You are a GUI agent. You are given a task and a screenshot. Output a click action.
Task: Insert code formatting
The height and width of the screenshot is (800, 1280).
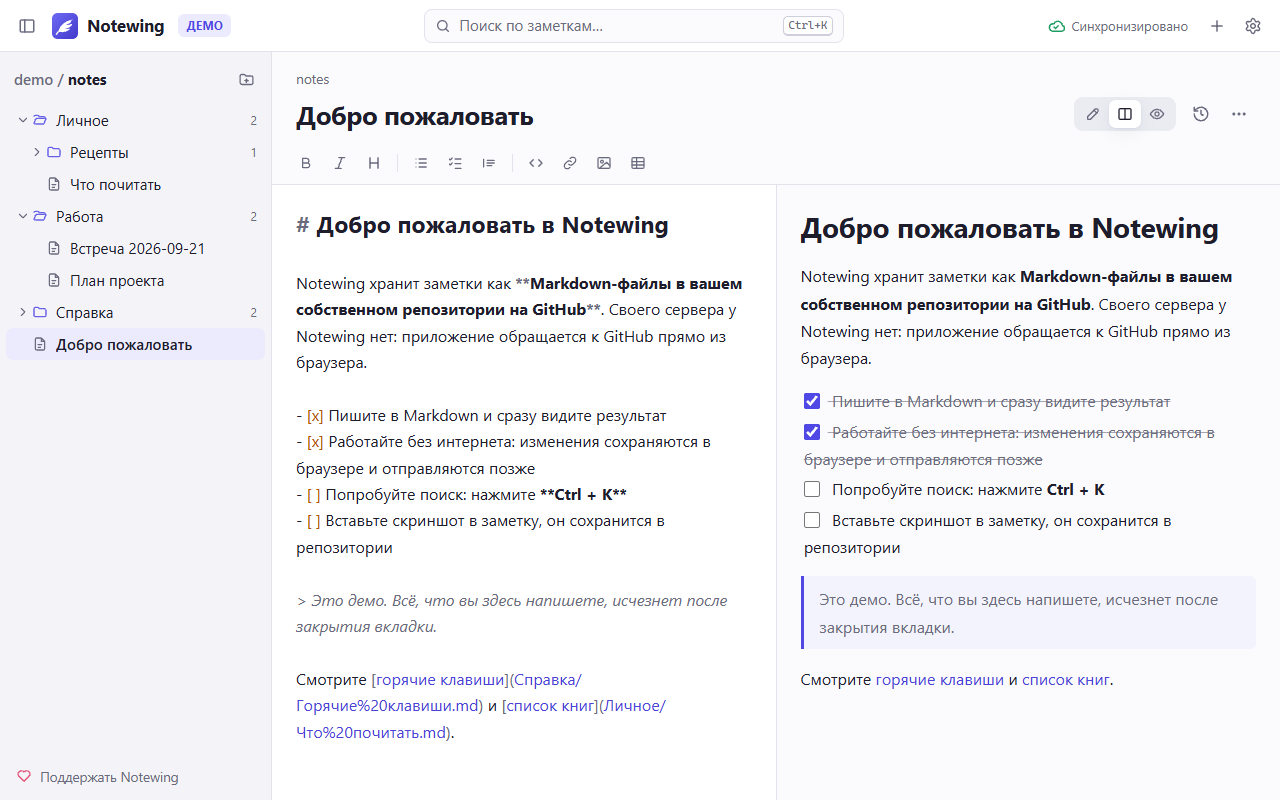(x=536, y=163)
